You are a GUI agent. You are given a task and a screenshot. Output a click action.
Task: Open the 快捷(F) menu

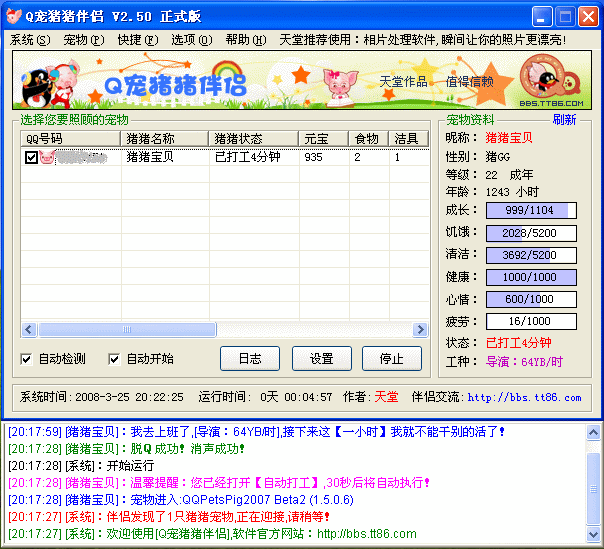(138, 40)
